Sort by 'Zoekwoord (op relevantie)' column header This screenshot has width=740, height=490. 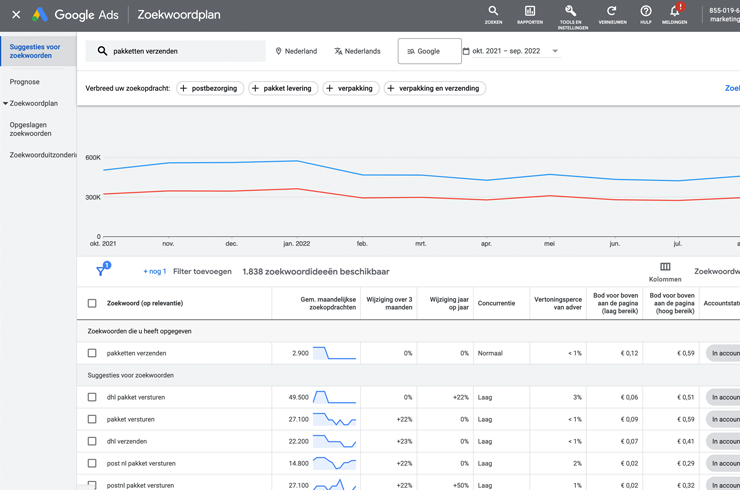tap(145, 303)
